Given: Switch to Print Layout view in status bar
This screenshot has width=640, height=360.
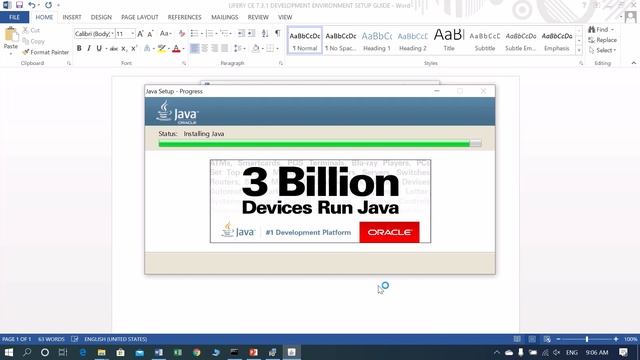Looking at the screenshot, I should tap(532, 339).
